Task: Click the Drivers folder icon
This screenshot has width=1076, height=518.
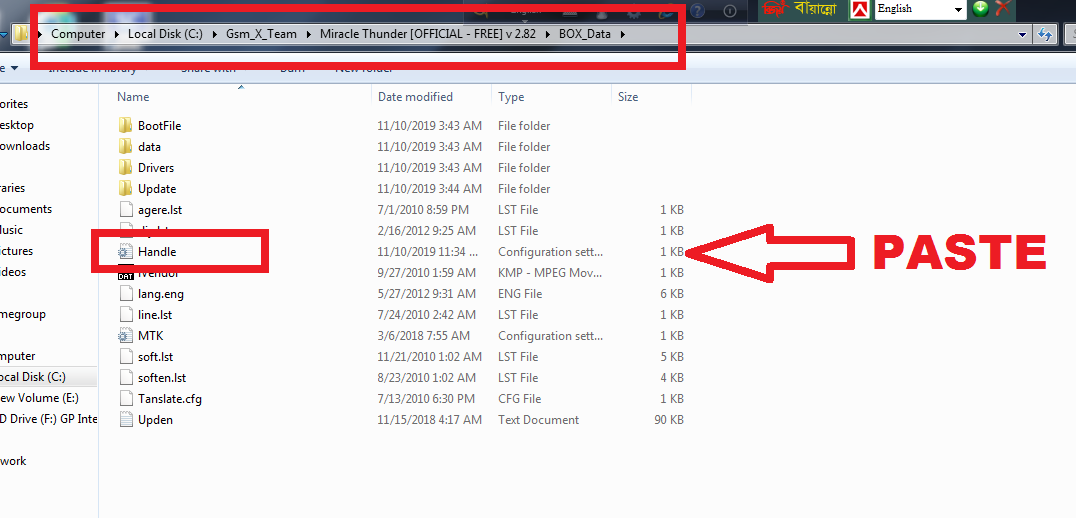Action: click(125, 167)
